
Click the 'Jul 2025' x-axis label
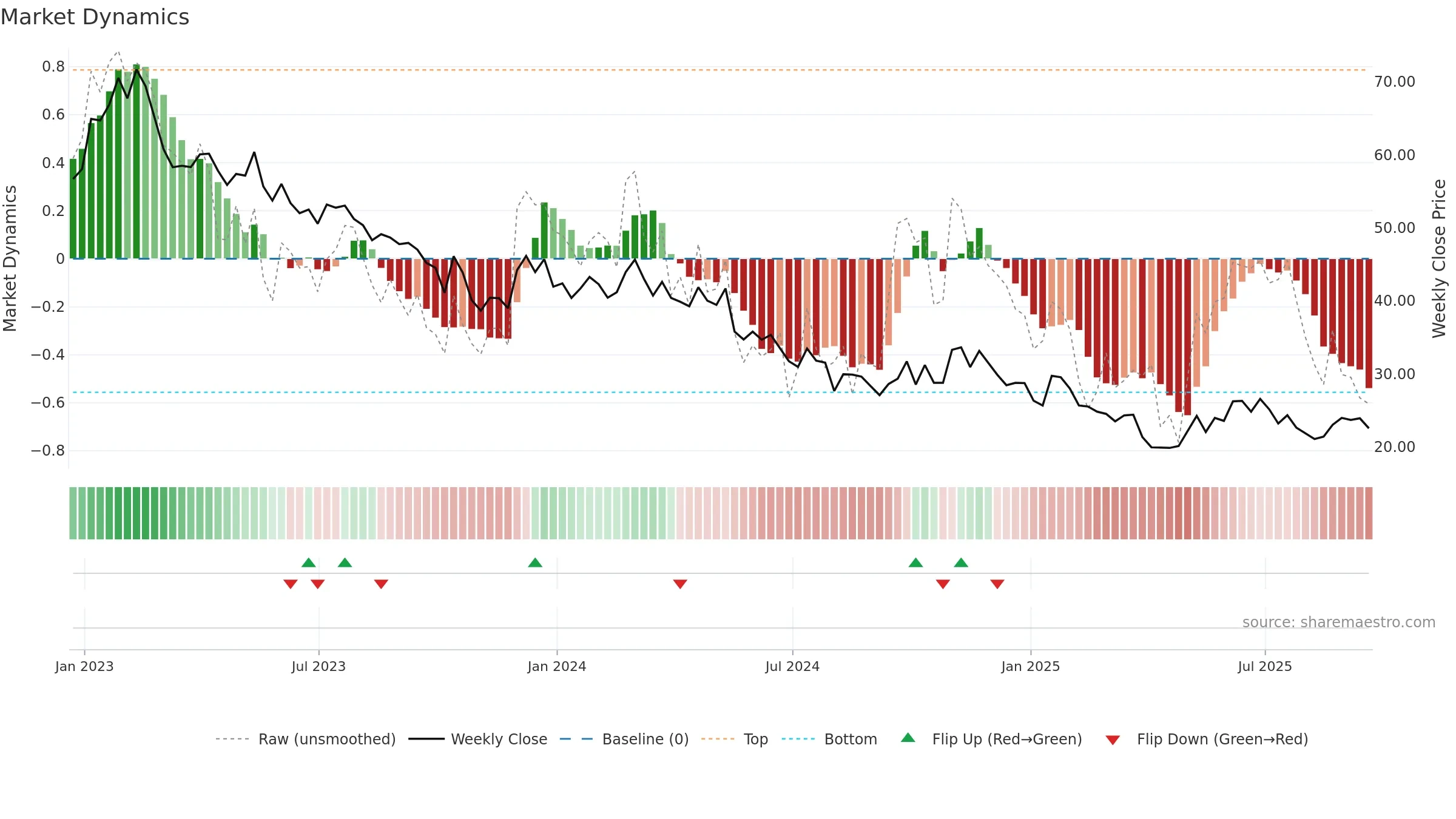pos(1265,666)
